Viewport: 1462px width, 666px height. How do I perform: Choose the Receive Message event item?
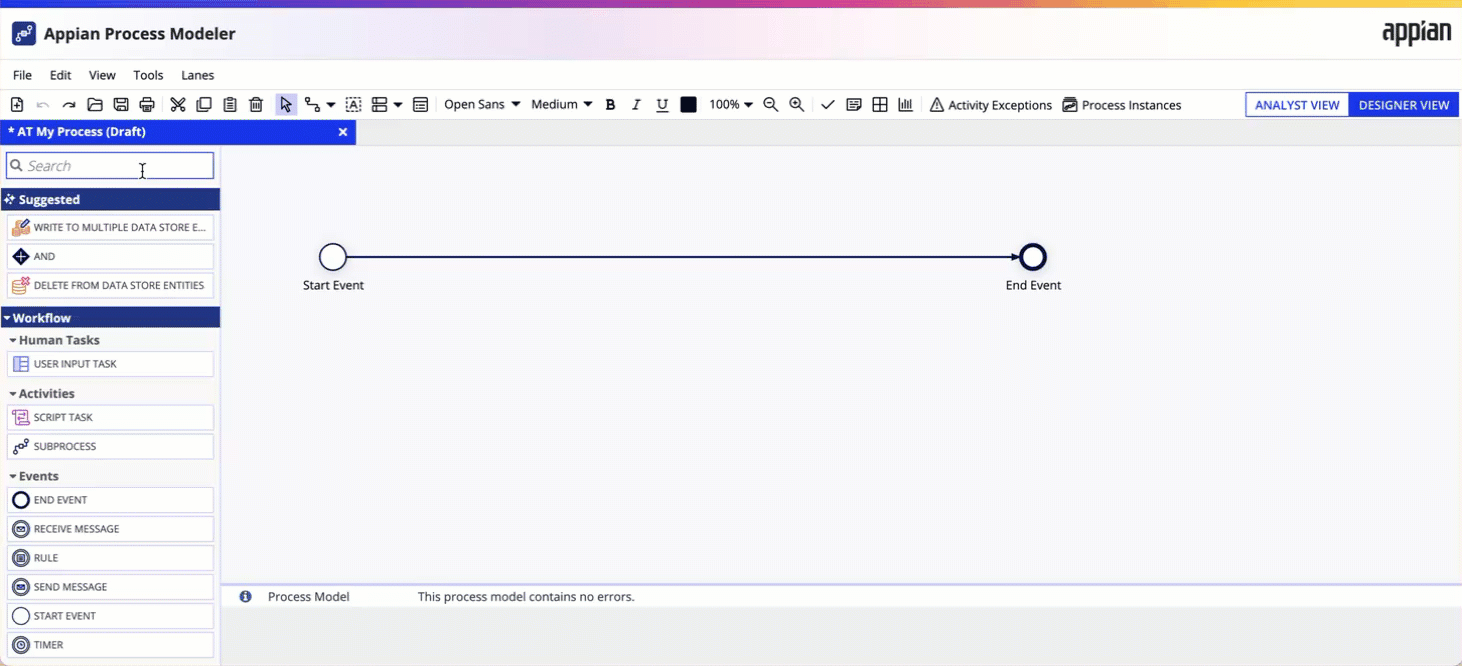pos(110,529)
